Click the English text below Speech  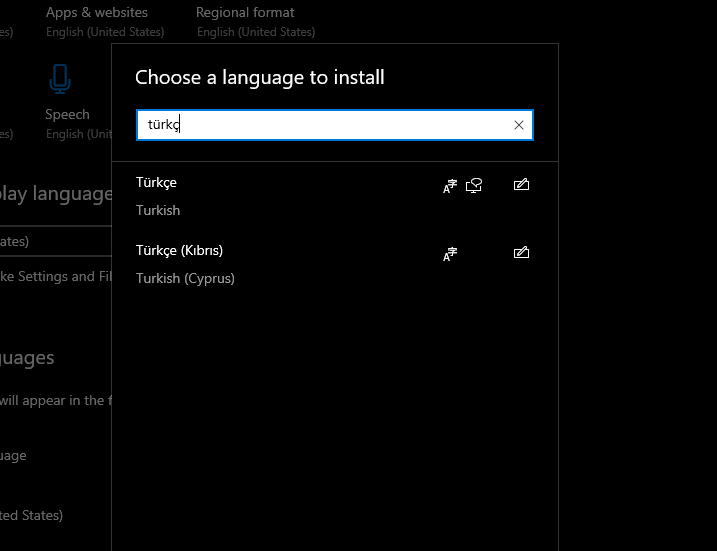[x=65, y=134]
